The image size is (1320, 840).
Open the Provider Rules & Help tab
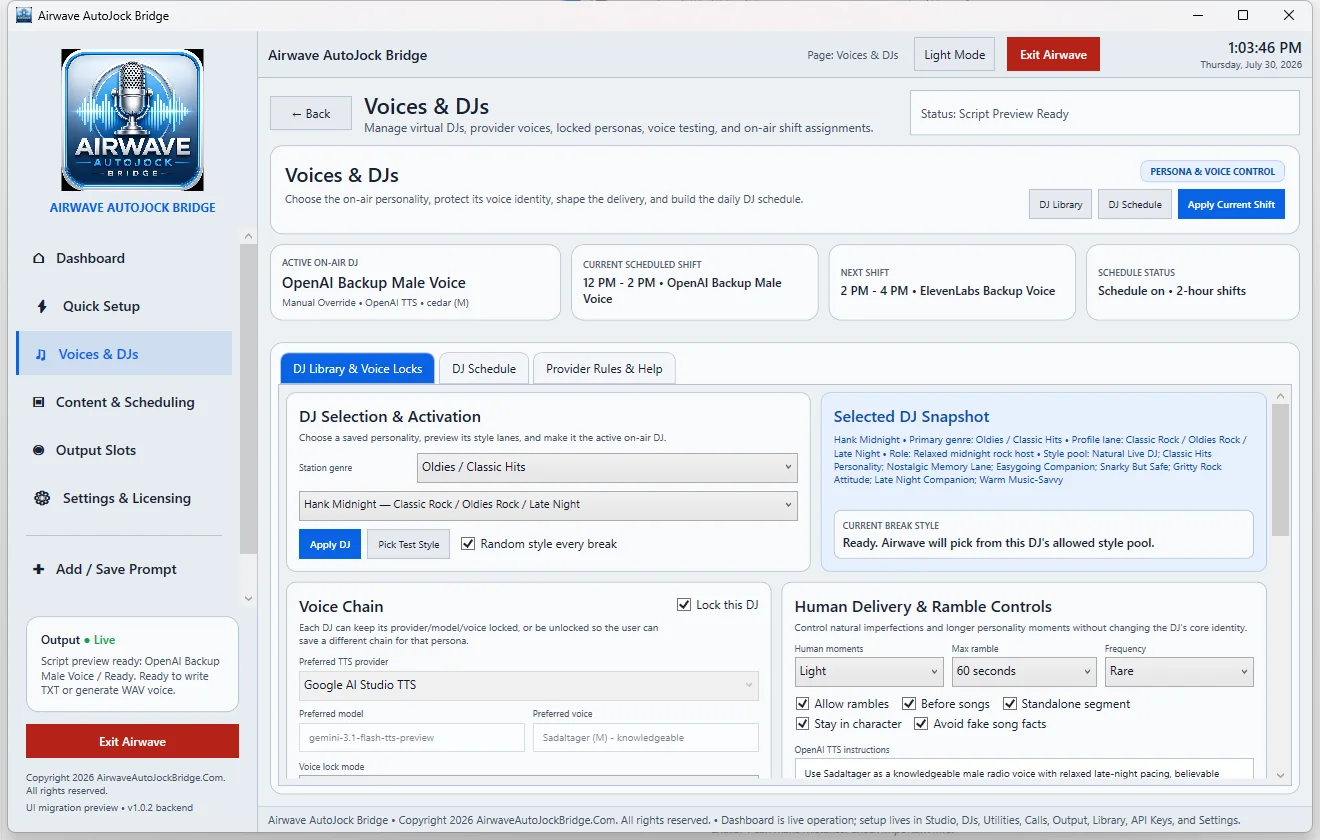[604, 369]
